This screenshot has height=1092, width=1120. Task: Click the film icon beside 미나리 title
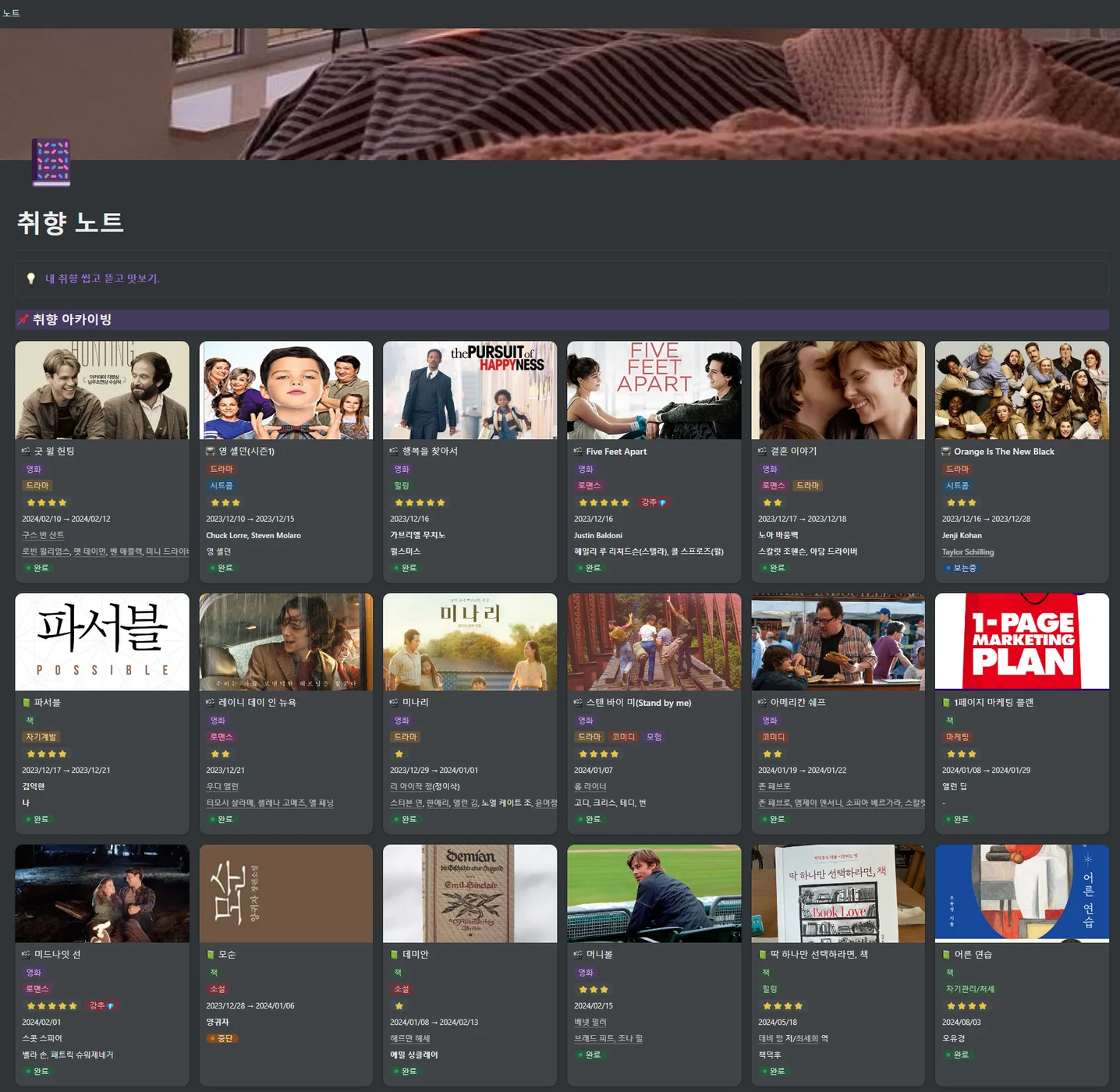394,703
